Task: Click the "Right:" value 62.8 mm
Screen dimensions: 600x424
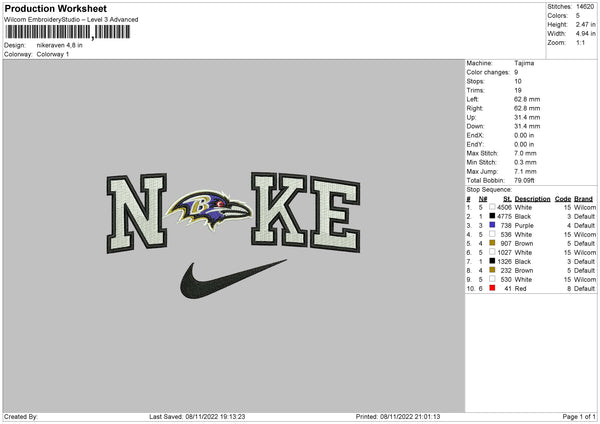Action: [x=527, y=108]
